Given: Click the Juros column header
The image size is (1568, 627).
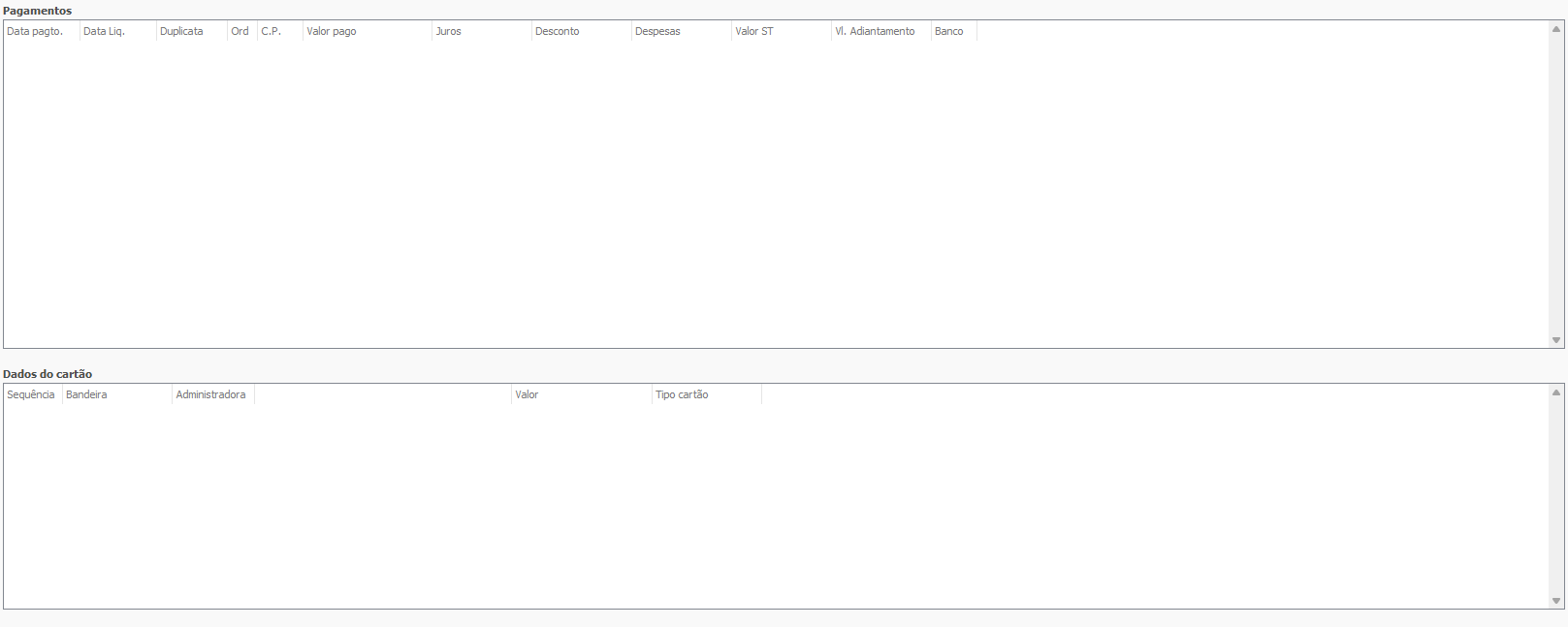Looking at the screenshot, I should click(480, 31).
